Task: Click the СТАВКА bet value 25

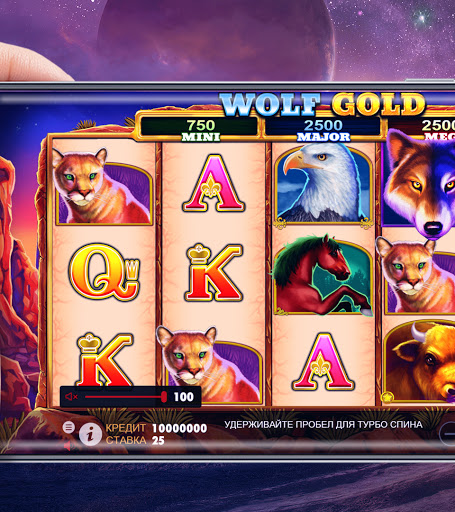Action: click(158, 440)
